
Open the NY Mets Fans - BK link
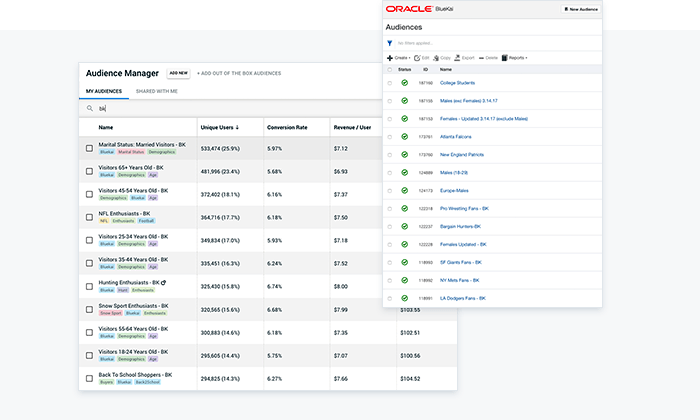pos(459,280)
